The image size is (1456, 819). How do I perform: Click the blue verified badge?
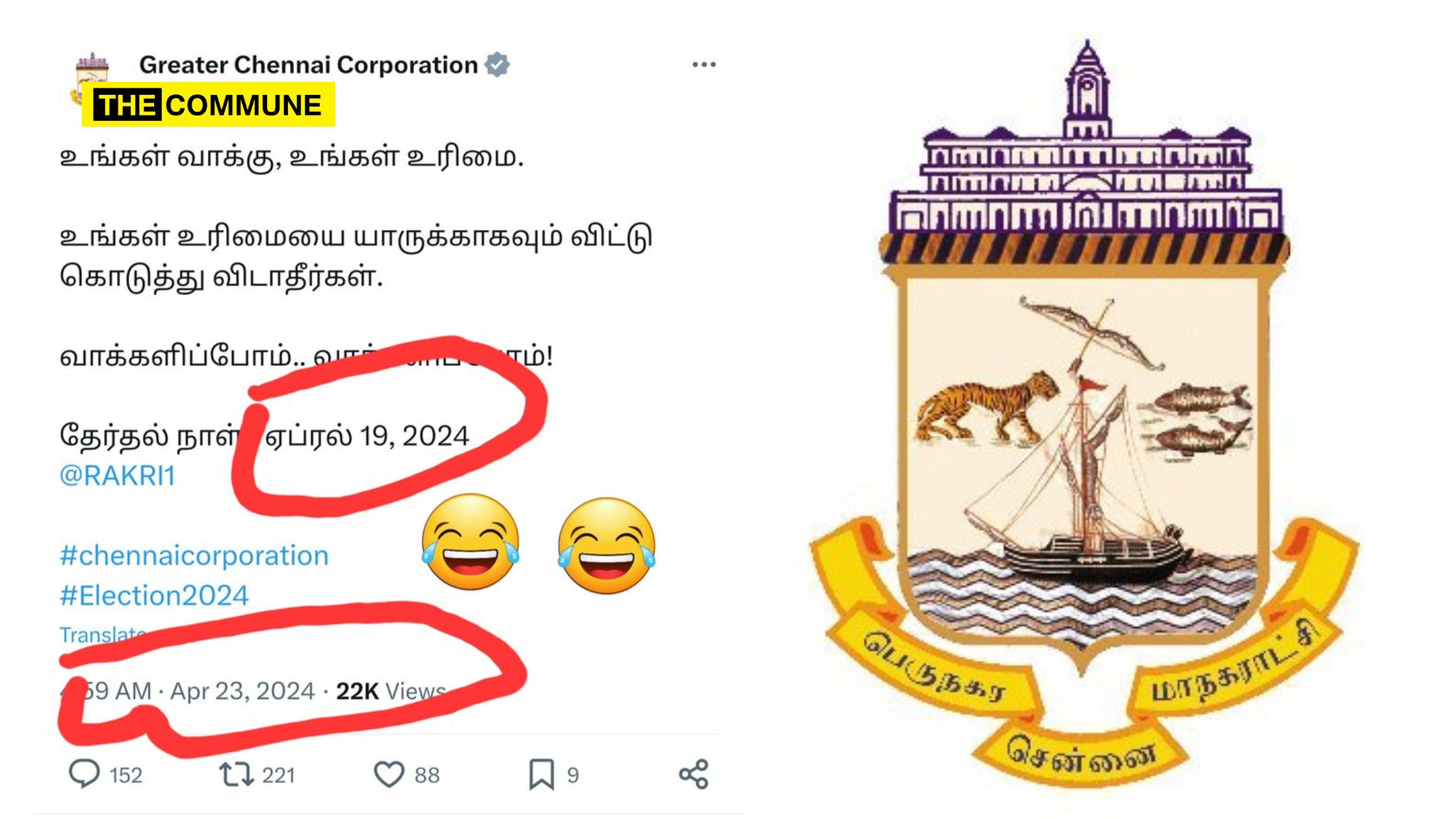[x=497, y=64]
